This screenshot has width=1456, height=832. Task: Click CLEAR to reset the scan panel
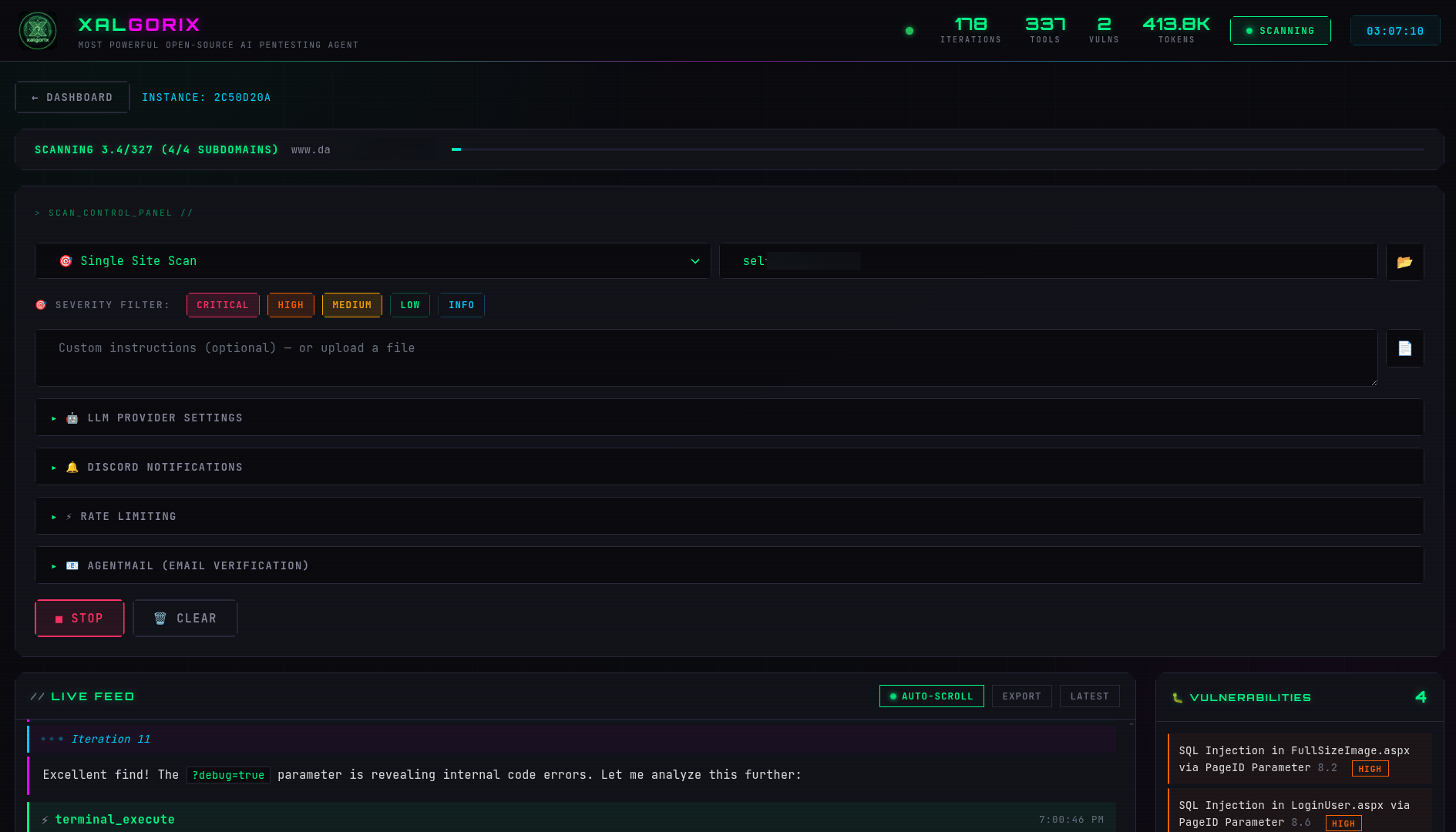(x=185, y=618)
